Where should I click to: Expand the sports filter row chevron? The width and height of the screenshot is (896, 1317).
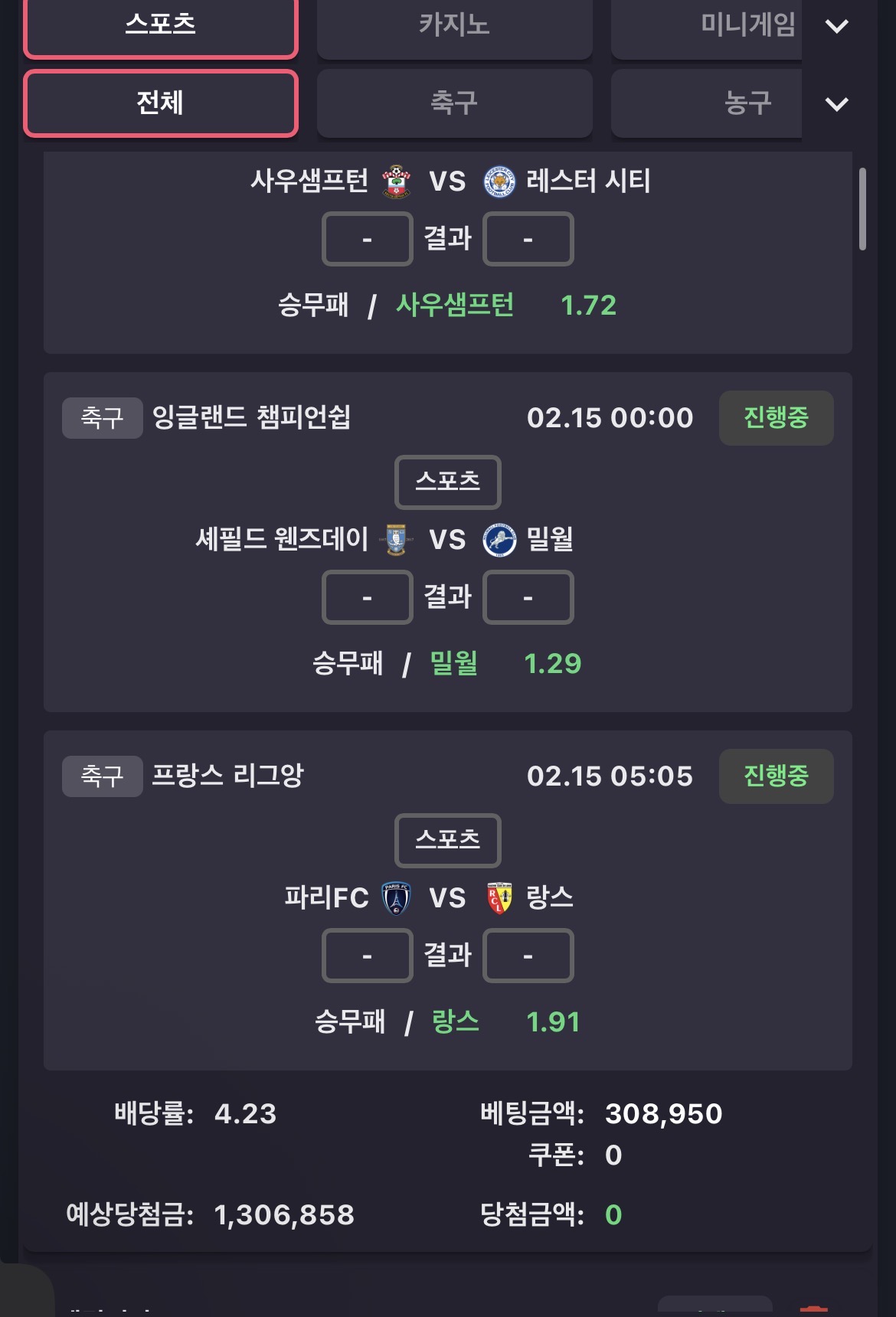pos(836,104)
